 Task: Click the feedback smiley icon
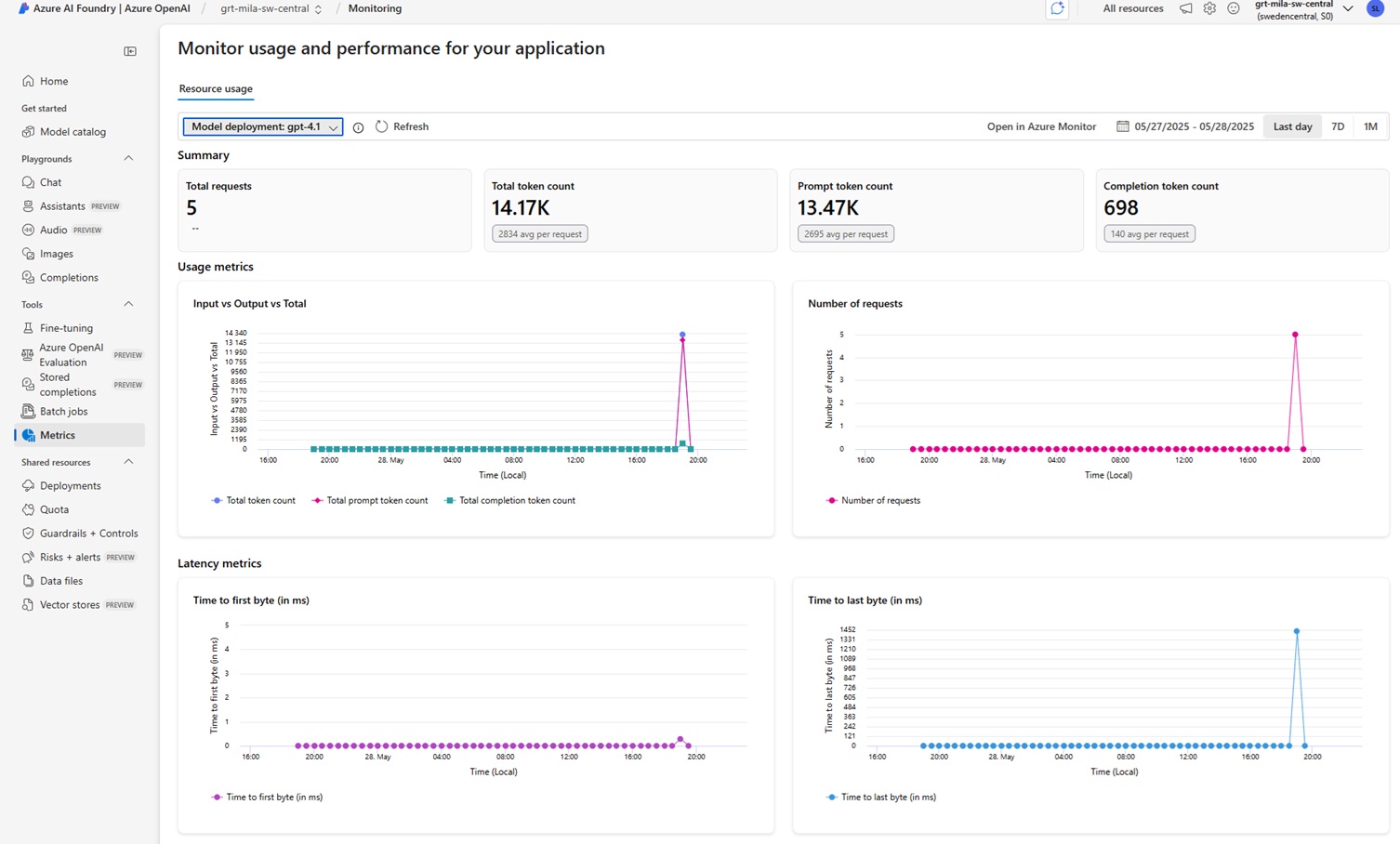coord(1234,8)
